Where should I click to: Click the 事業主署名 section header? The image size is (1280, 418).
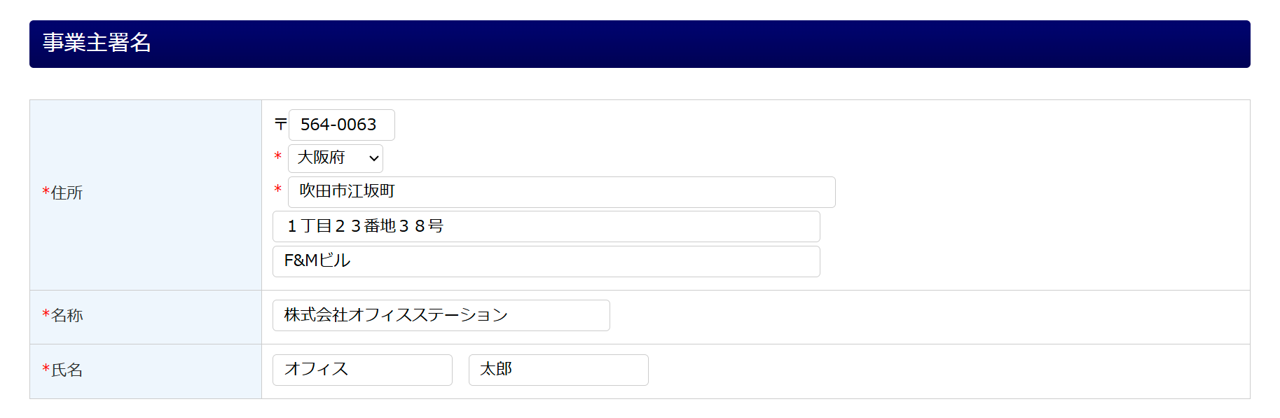coord(97,43)
